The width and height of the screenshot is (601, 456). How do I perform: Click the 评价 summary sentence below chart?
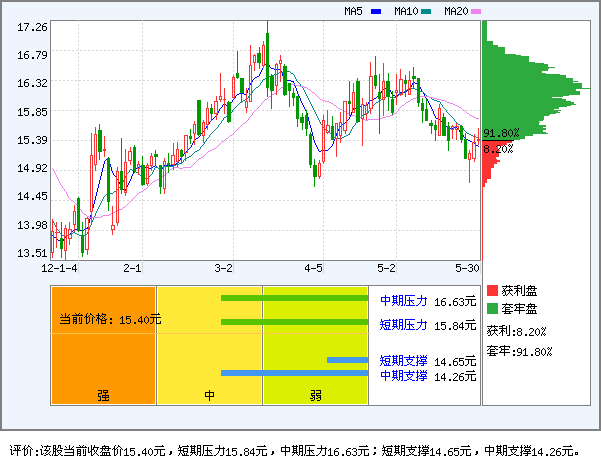pos(294,450)
